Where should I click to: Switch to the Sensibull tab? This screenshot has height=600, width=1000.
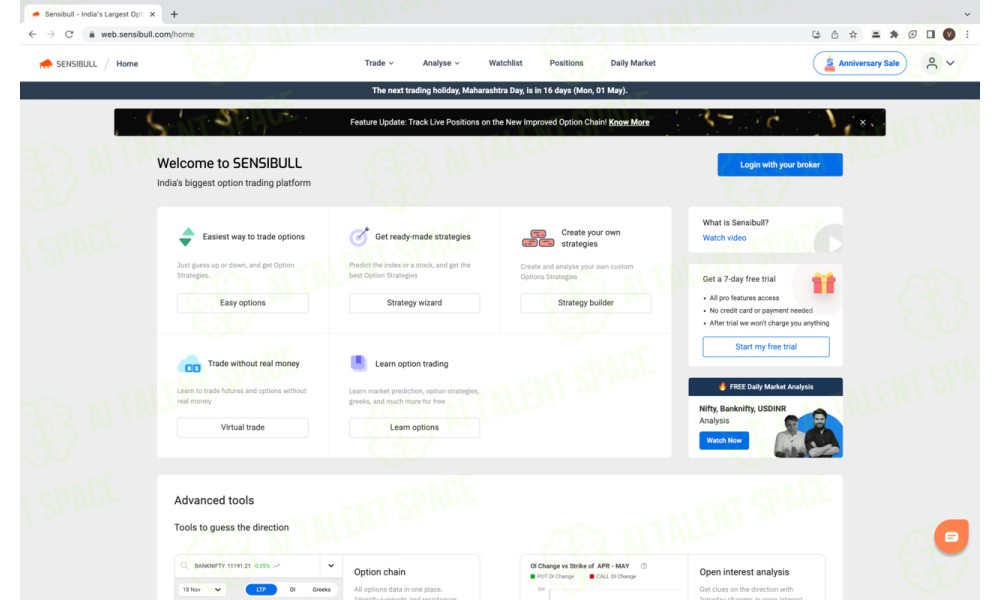click(x=94, y=14)
